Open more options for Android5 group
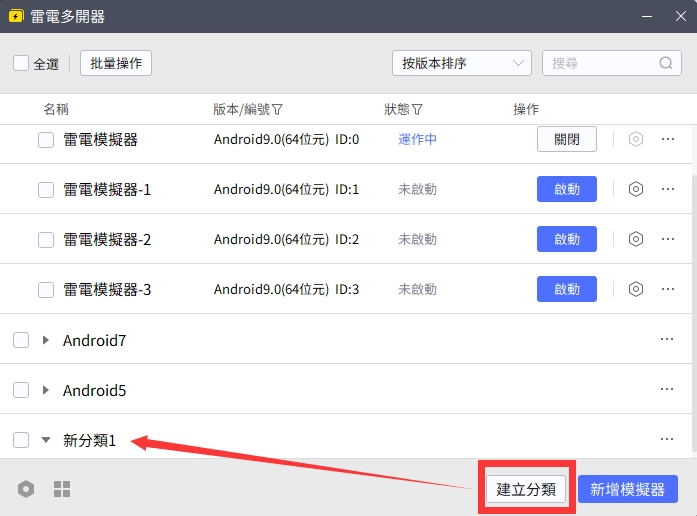The image size is (697, 516). tap(667, 389)
